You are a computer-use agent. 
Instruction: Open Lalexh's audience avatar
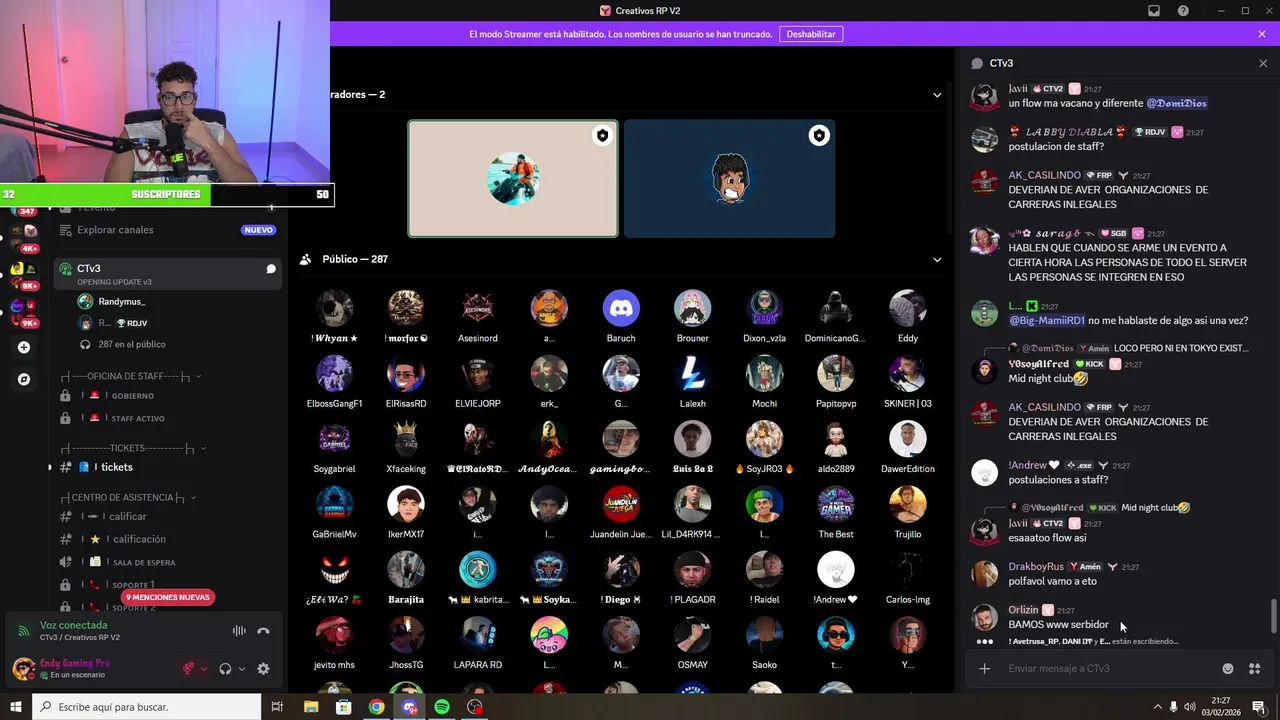pos(692,373)
